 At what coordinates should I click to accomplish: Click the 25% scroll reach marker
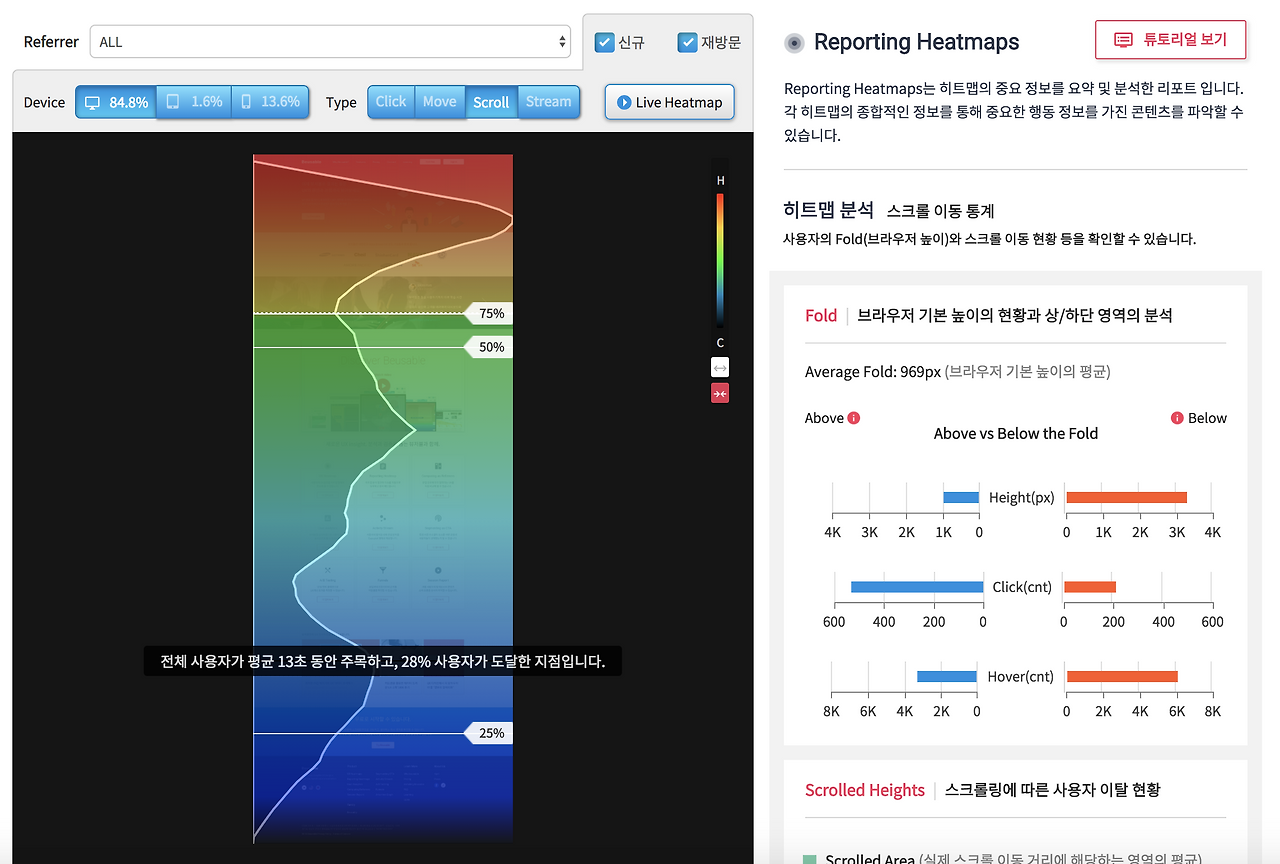(489, 733)
